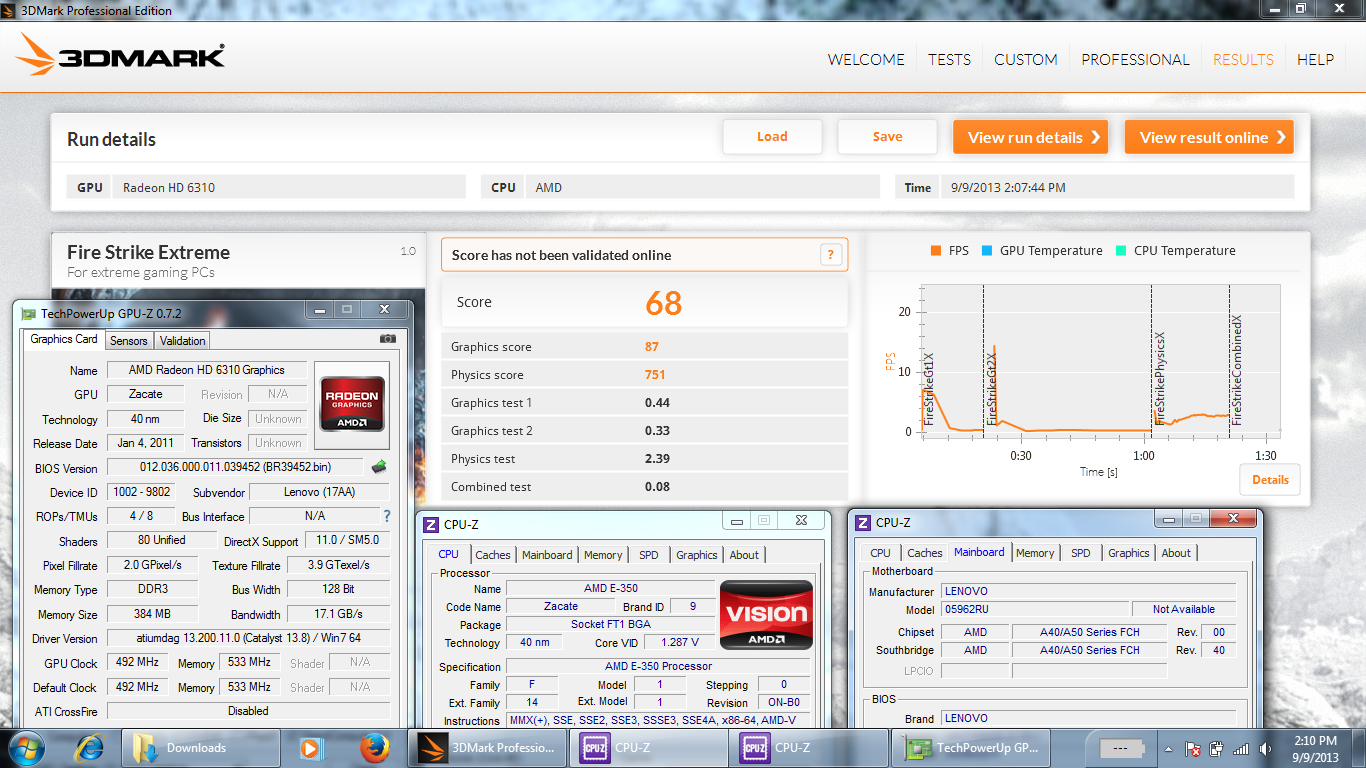
Task: Open SPD tab in the CPU-Z mainboard window
Action: [1081, 552]
